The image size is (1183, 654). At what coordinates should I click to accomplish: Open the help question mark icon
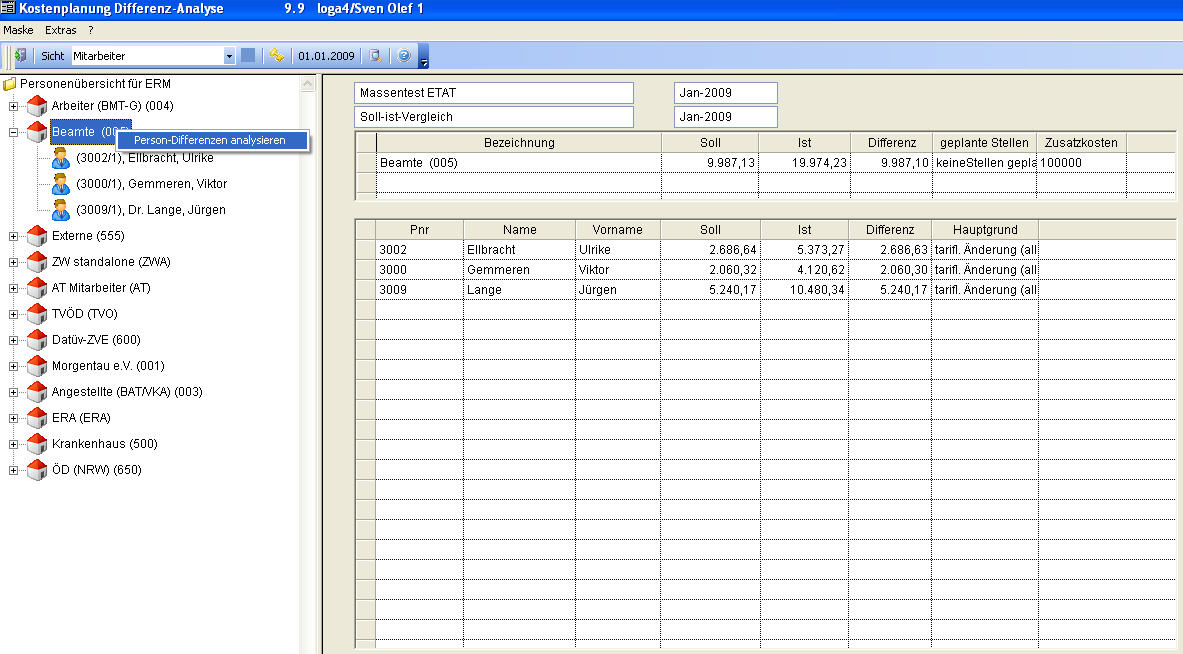click(404, 56)
